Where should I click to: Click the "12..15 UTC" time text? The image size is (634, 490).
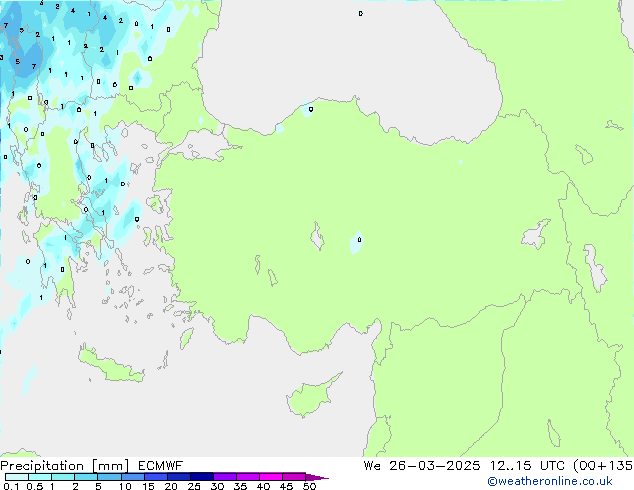[x=527, y=466]
